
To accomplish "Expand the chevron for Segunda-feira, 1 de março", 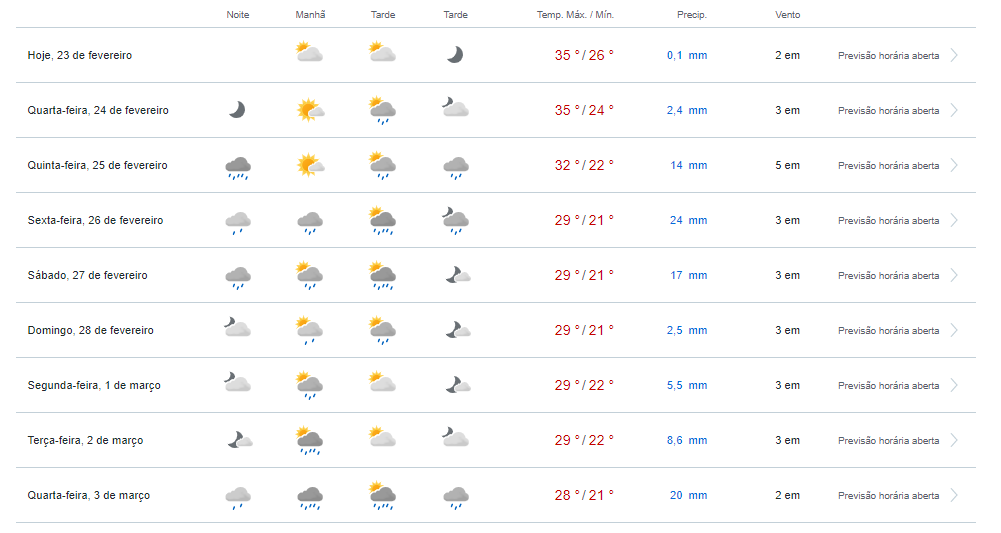I will click(954, 385).
